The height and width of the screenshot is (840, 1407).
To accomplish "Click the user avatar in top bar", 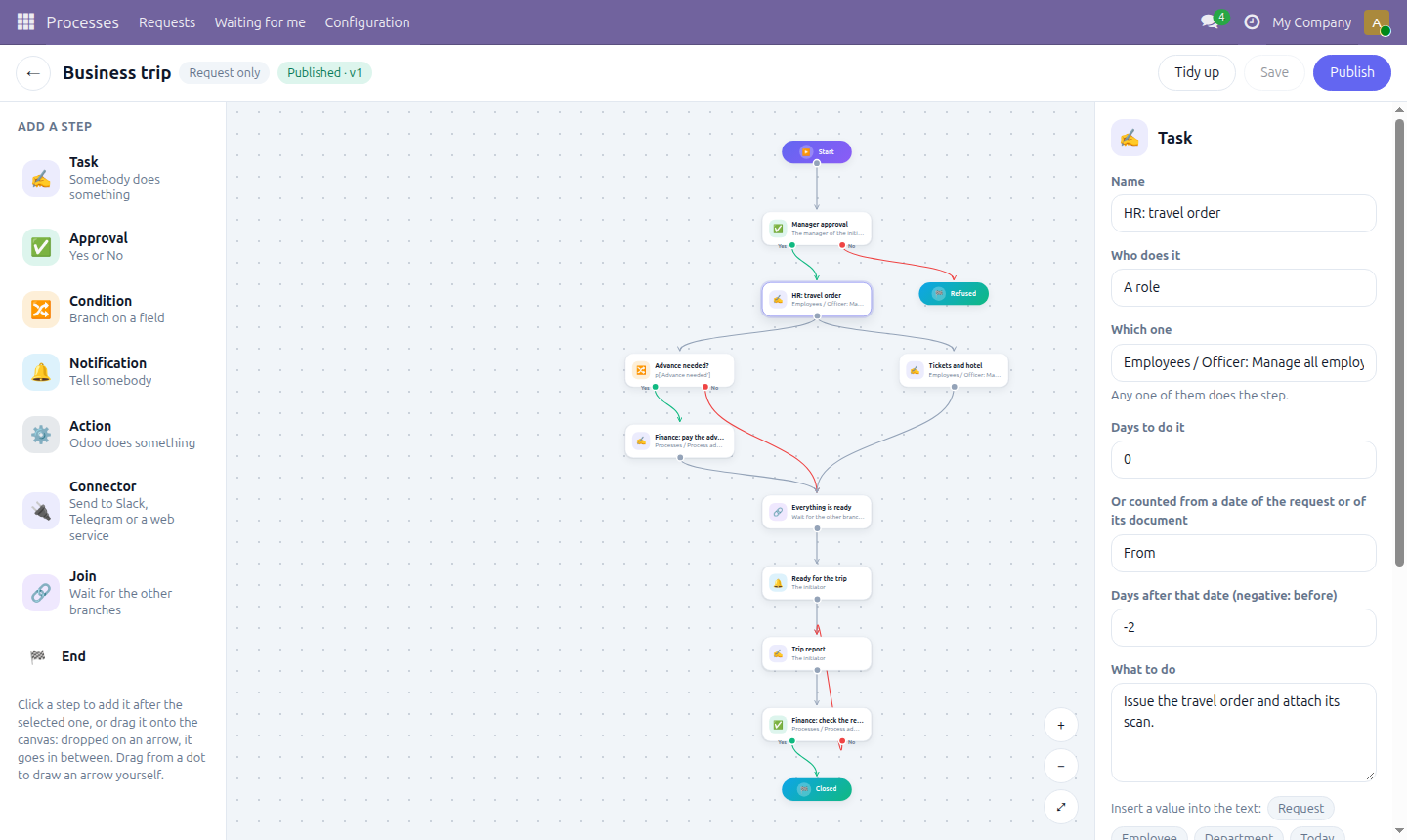I will pos(1377,22).
